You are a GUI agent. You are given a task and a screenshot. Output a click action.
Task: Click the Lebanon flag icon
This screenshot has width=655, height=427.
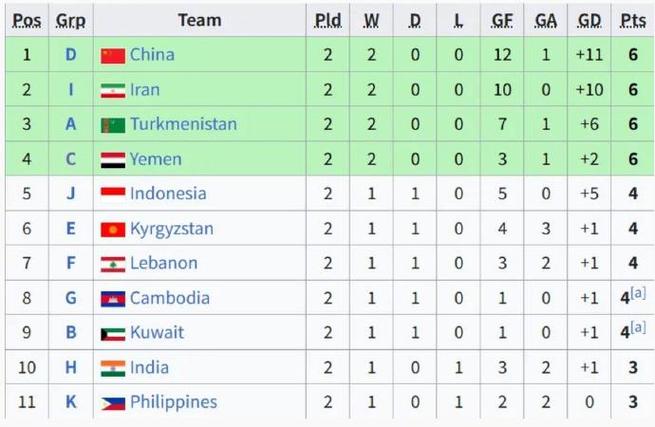(x=112, y=264)
